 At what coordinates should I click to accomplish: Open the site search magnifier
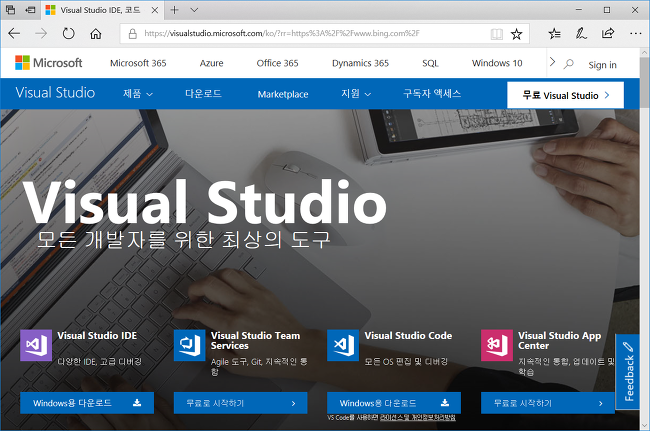[569, 63]
